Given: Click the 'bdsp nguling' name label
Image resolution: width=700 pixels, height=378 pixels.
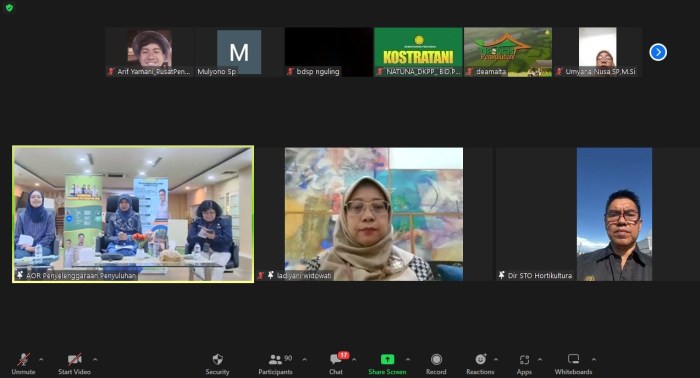Looking at the screenshot, I should [318, 71].
